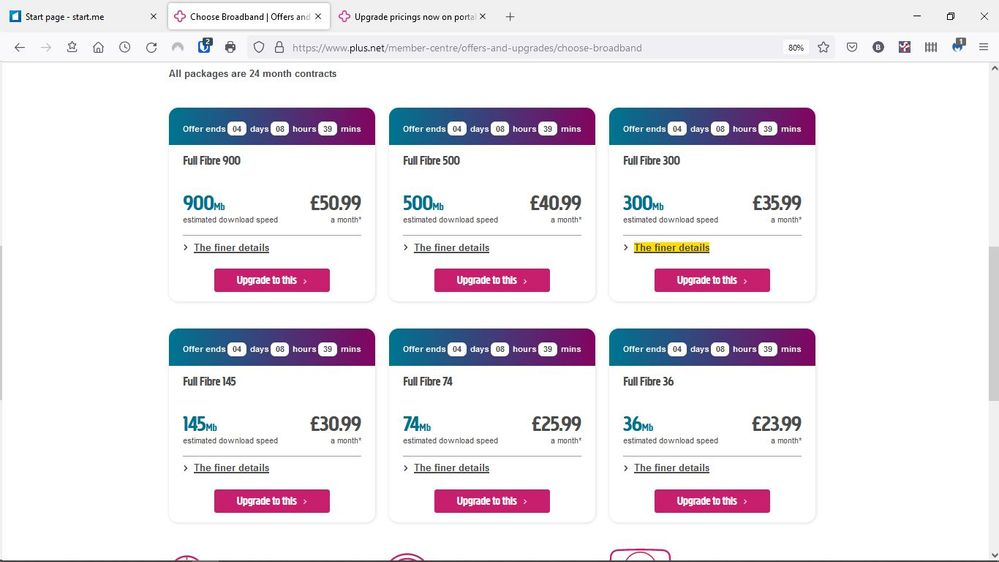Image resolution: width=999 pixels, height=562 pixels.
Task: Switch to the Start page - start.me tab
Action: click(x=75, y=17)
